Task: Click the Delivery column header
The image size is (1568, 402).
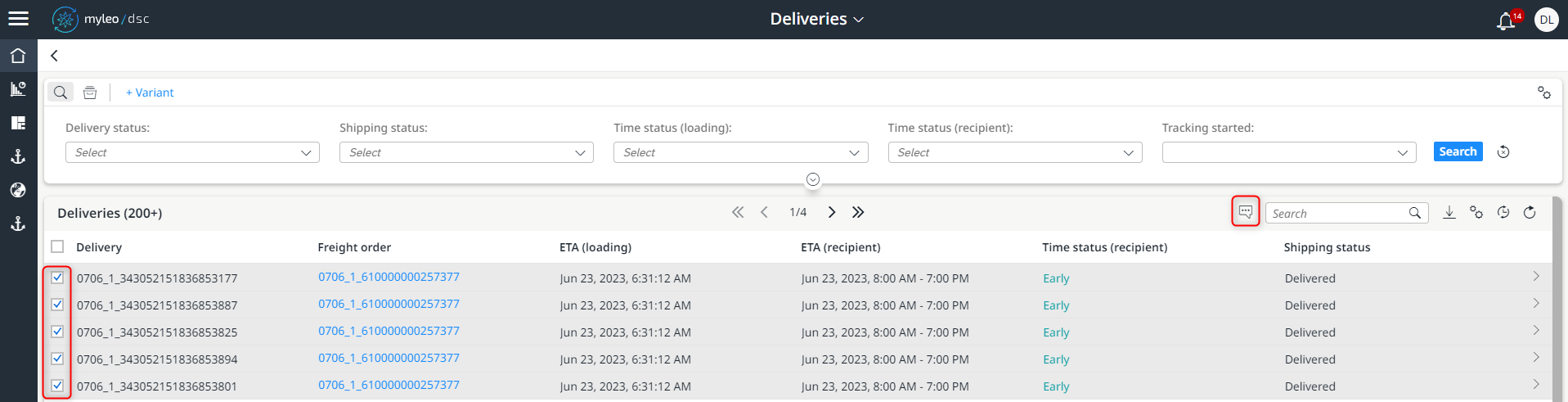Action: (99, 247)
